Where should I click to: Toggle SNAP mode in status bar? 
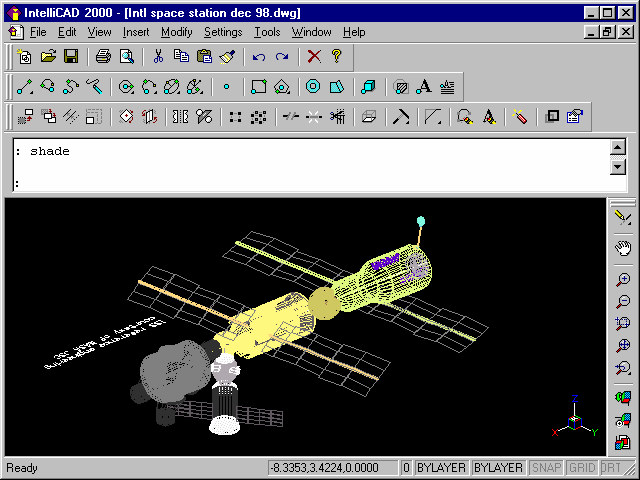click(x=546, y=468)
